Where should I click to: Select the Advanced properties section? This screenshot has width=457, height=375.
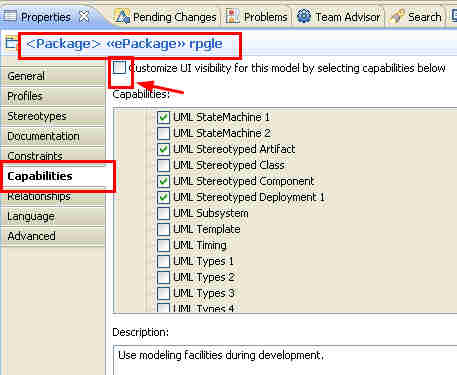pos(52,236)
